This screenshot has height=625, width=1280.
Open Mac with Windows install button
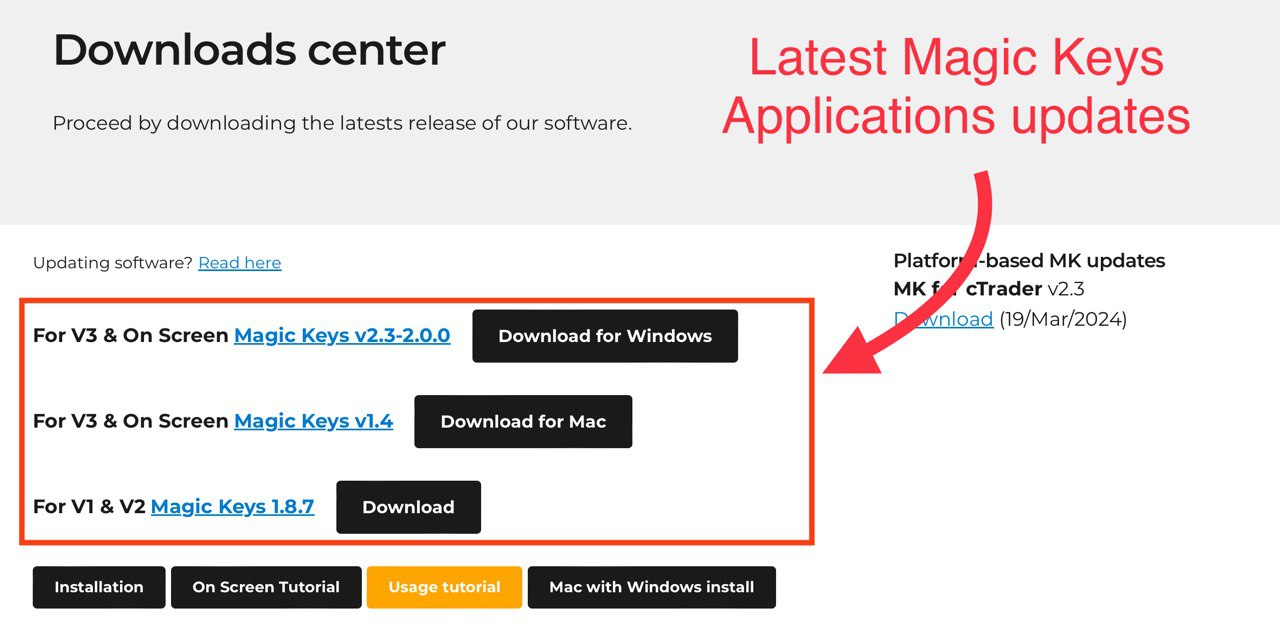(x=652, y=587)
